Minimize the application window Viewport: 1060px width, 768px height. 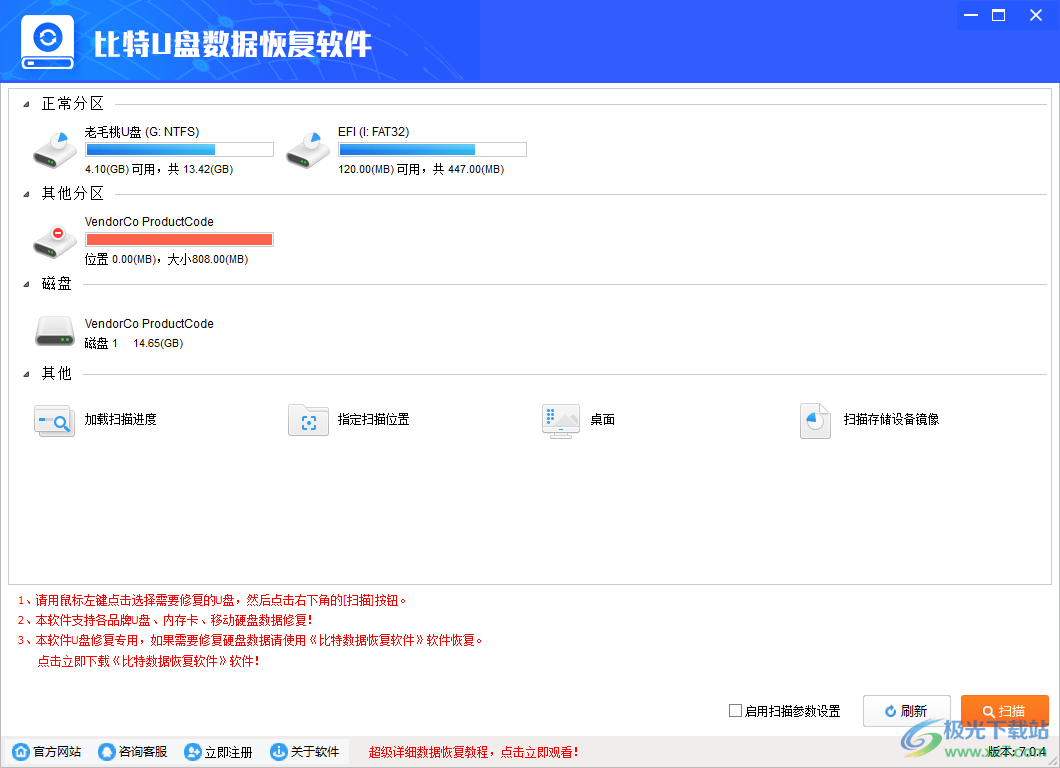971,15
